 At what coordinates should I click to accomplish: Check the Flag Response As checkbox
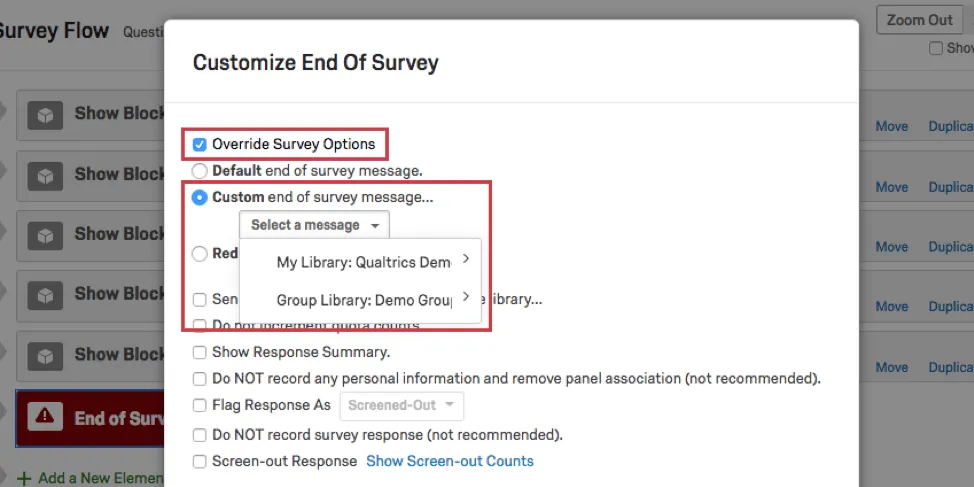(200, 405)
